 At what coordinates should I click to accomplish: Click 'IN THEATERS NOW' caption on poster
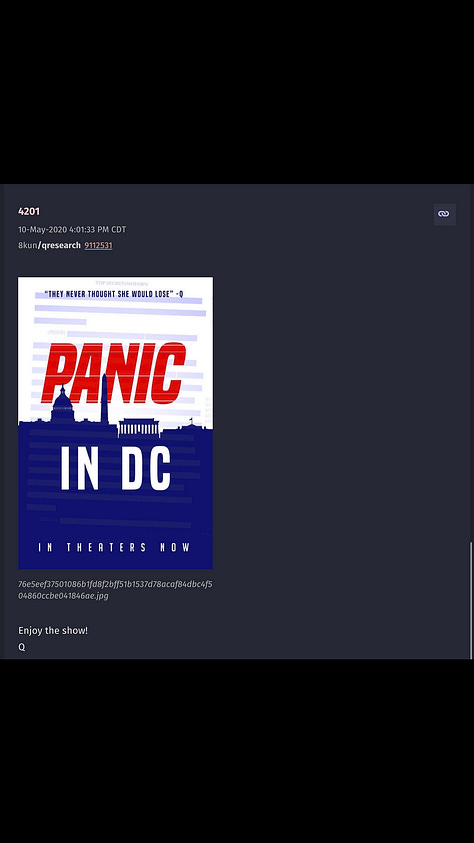point(114,548)
